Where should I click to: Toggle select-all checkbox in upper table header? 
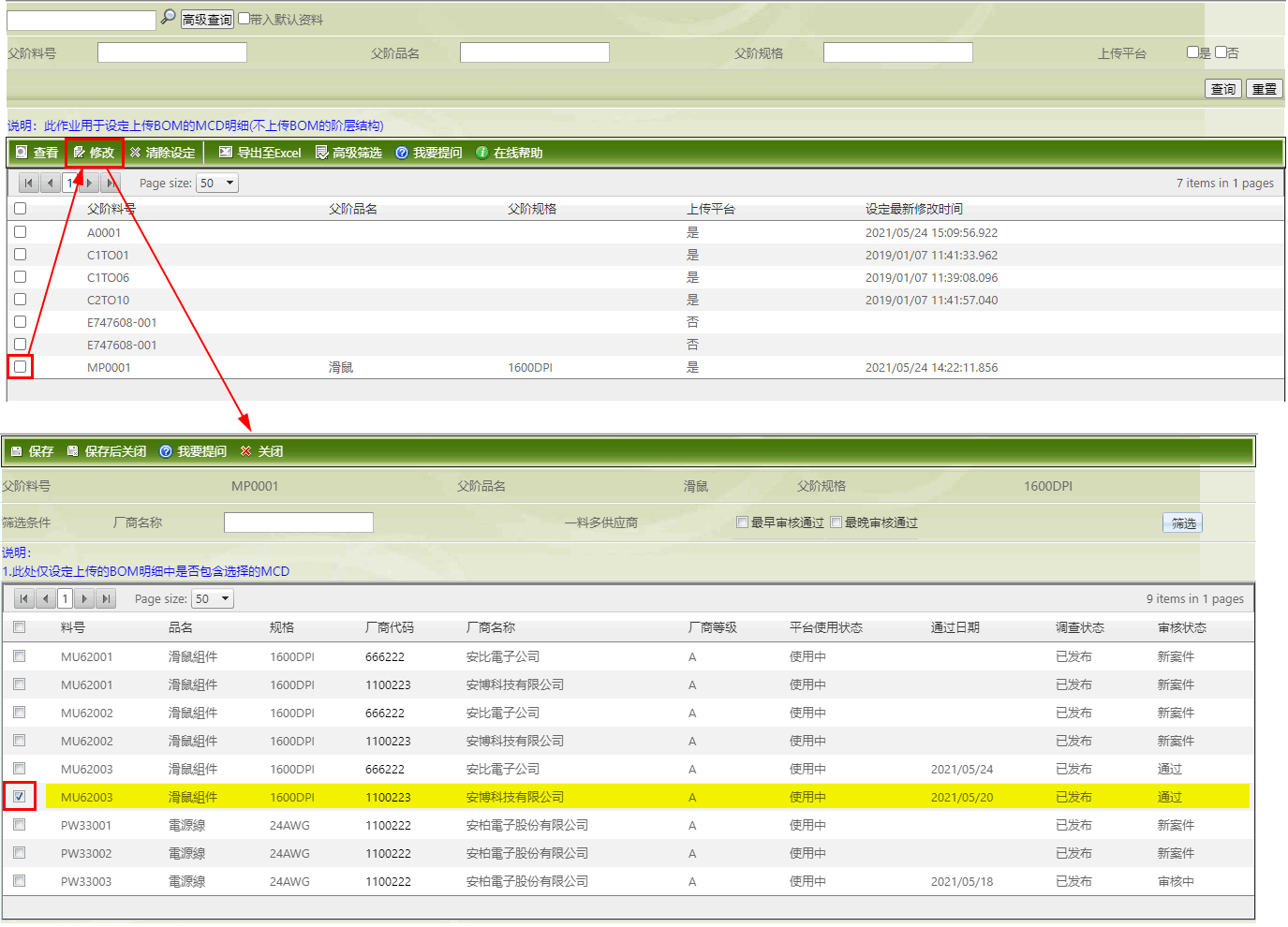pos(20,209)
